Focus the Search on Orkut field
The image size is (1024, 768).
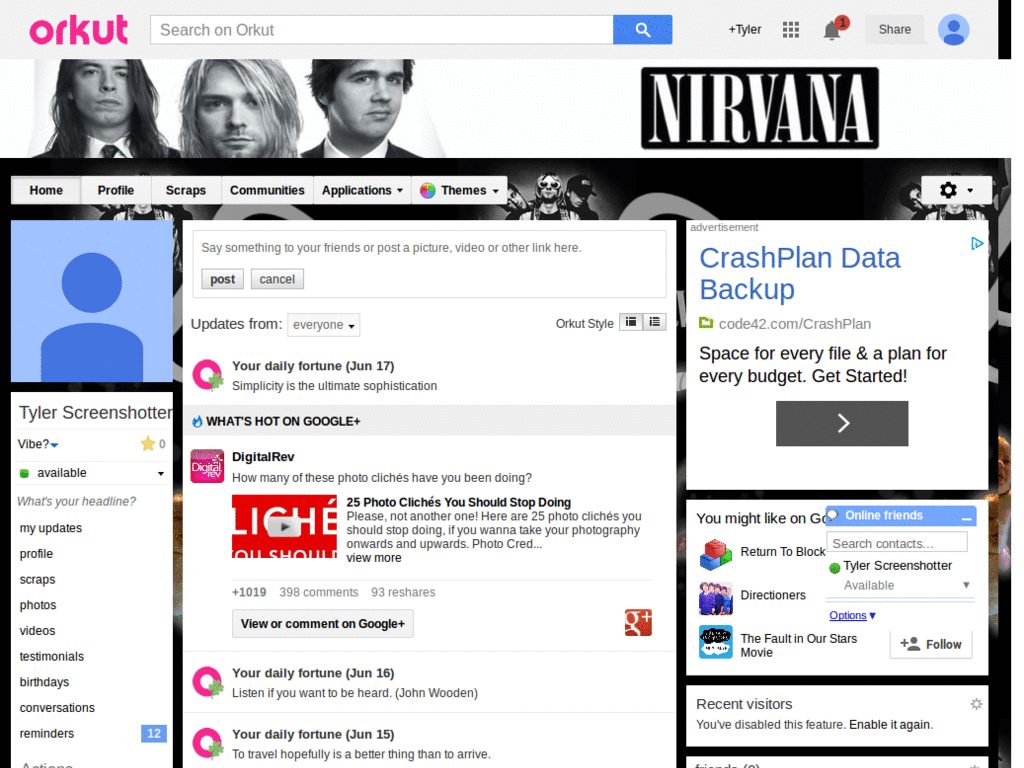[381, 30]
